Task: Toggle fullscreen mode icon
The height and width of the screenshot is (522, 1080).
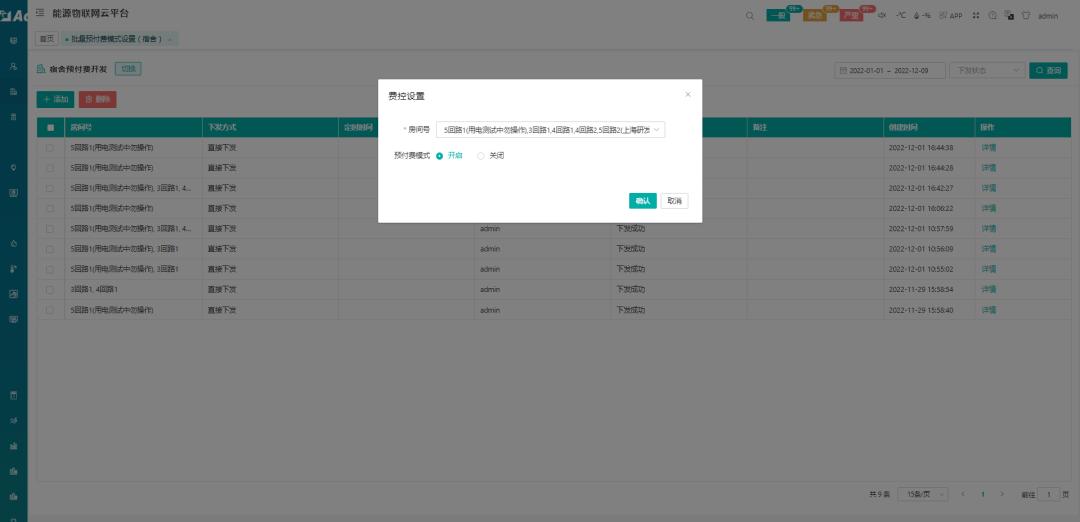Action: 975,15
